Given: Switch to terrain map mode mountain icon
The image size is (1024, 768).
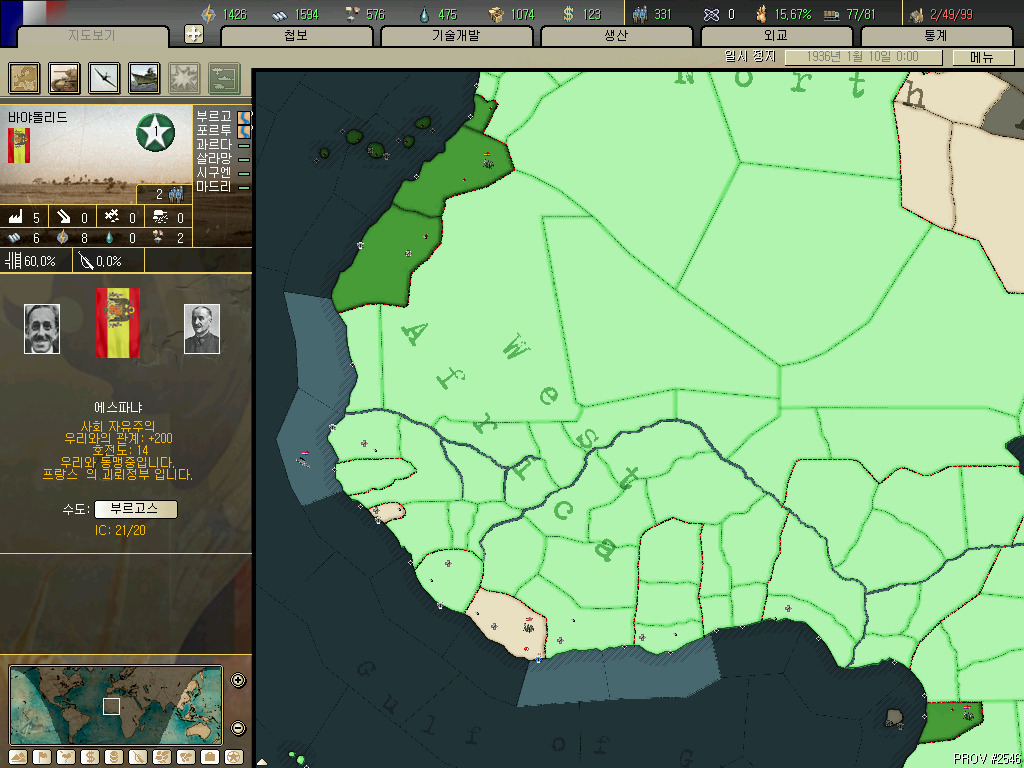Looking at the screenshot, I should [18, 757].
